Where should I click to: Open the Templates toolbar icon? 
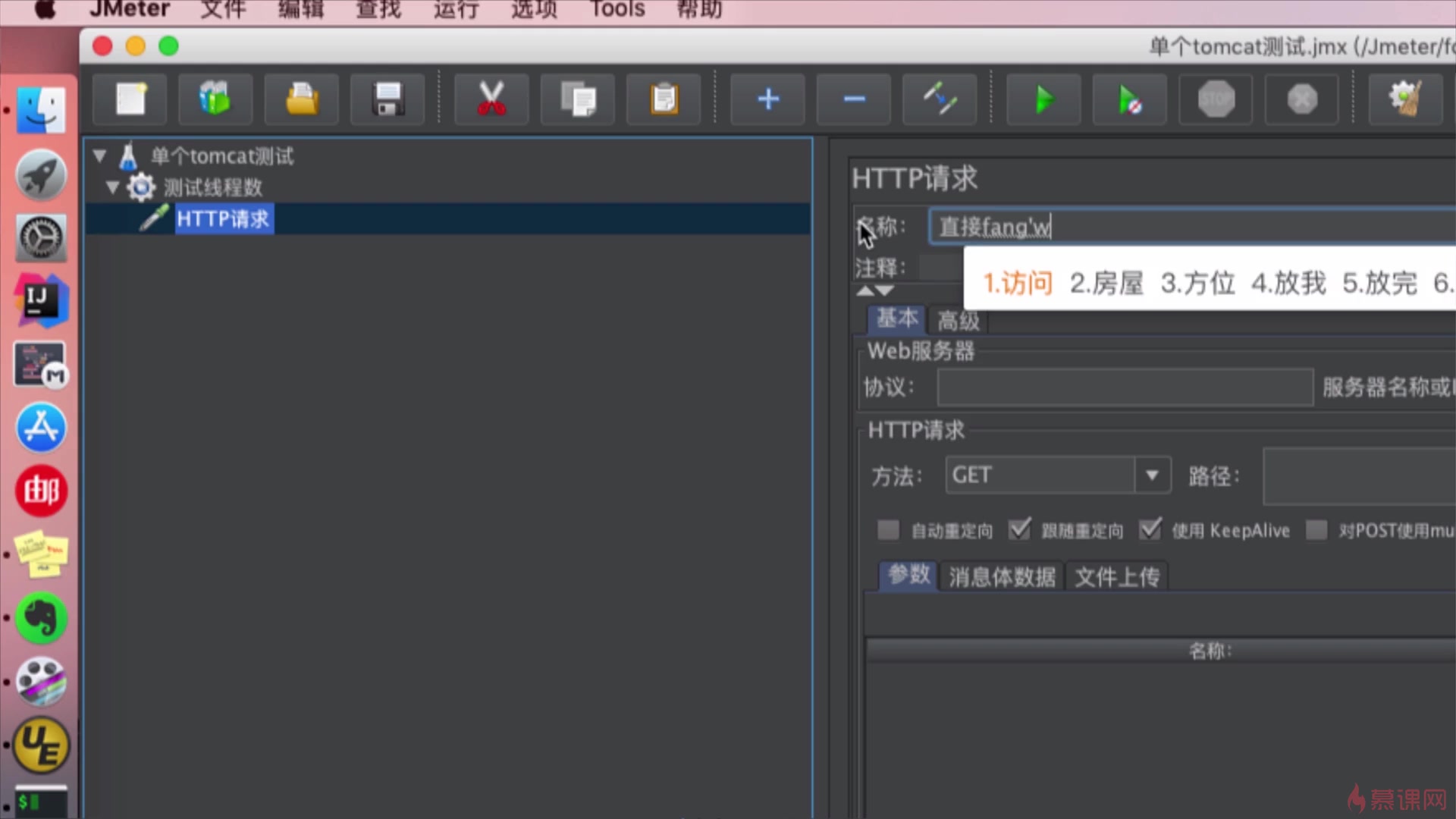215,99
